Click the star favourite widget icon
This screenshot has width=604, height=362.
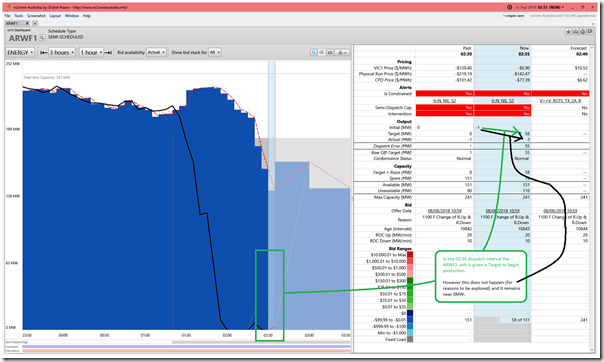click(x=568, y=32)
